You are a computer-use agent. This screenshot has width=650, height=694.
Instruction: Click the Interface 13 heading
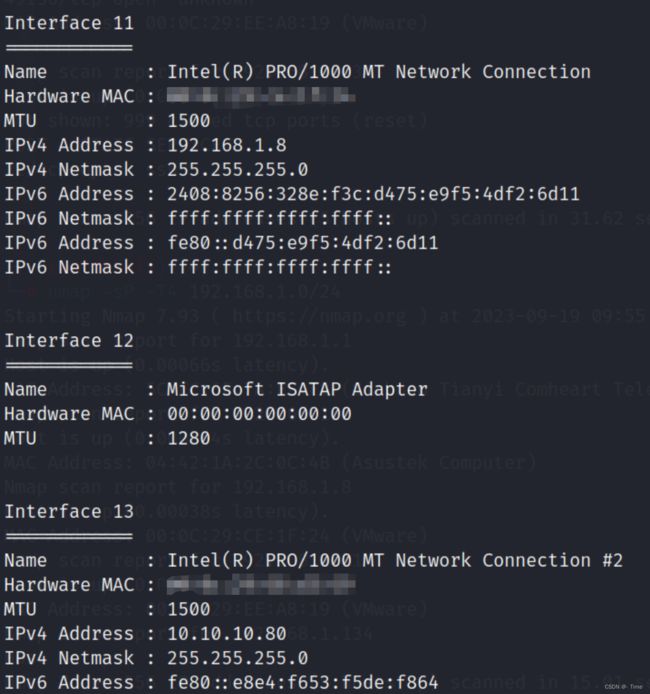point(69,512)
